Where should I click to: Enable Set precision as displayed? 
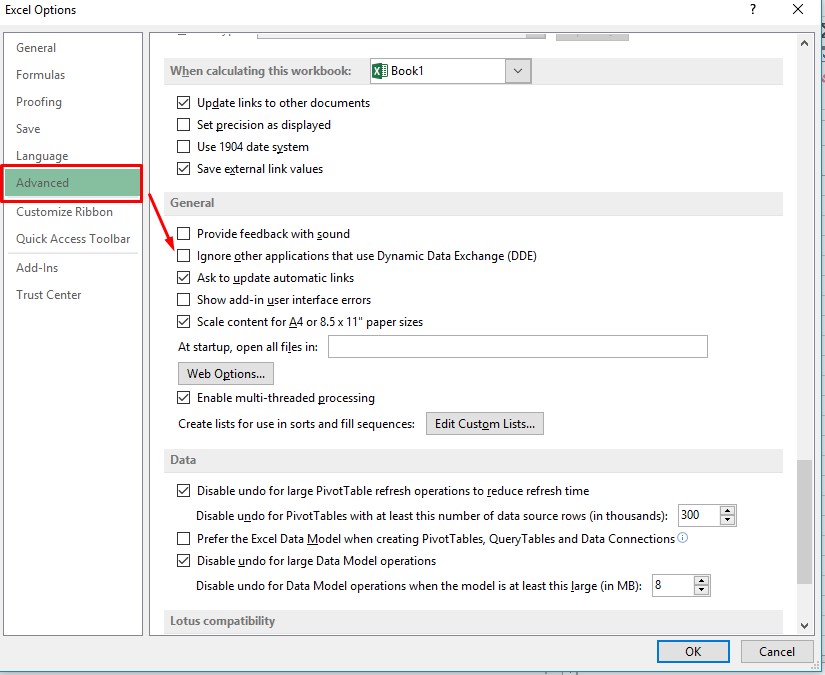tap(183, 125)
